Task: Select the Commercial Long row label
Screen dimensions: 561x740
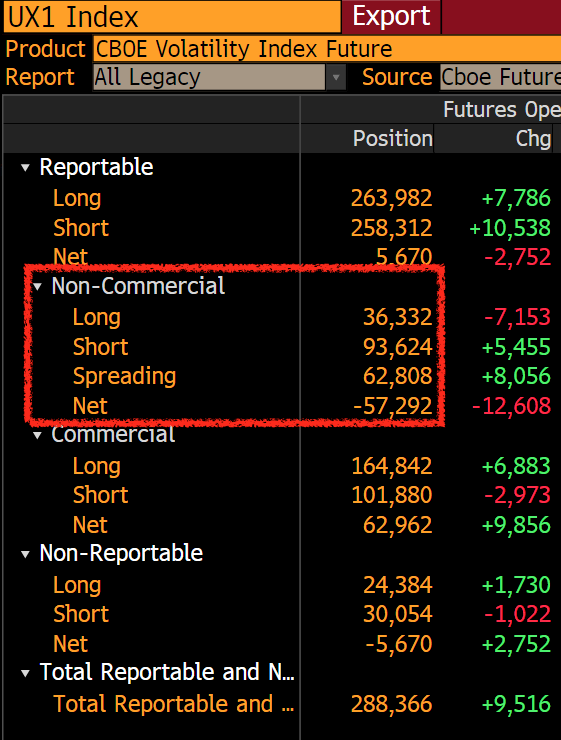Action: 97,466
